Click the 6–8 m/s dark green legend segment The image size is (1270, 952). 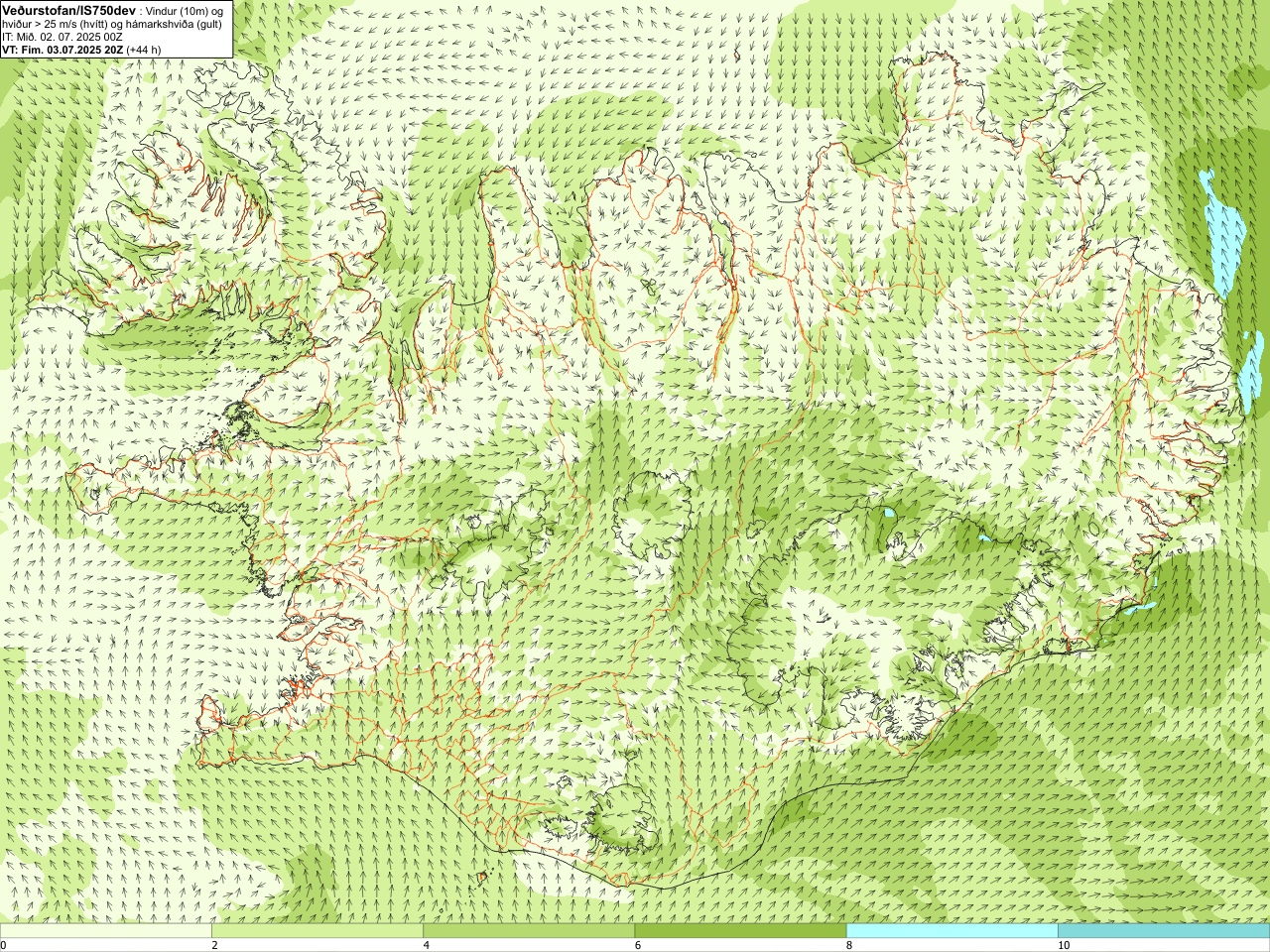[740, 931]
